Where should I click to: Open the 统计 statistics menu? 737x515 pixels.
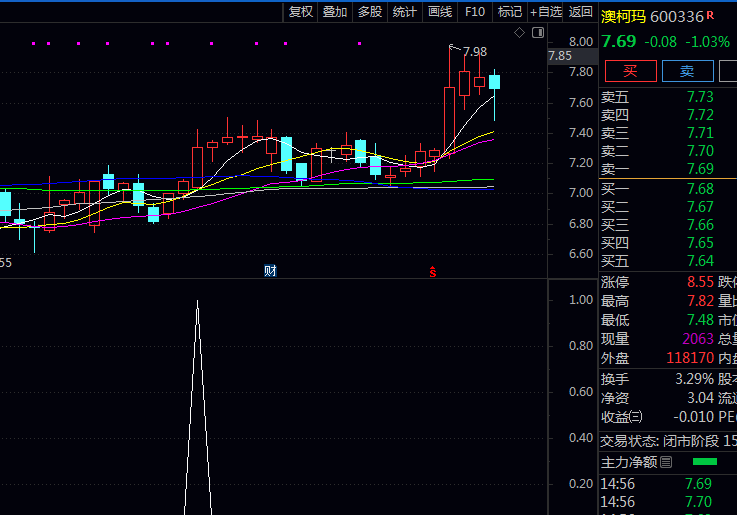(x=405, y=12)
